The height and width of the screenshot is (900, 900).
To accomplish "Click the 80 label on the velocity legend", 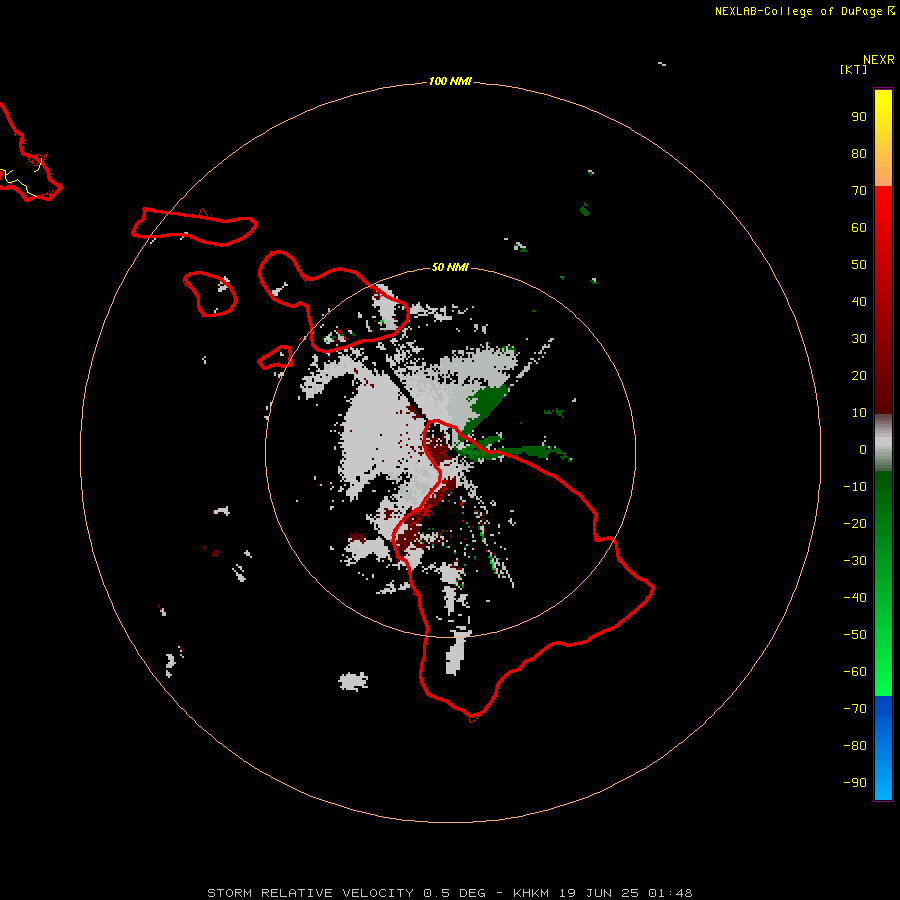I will click(x=859, y=154).
